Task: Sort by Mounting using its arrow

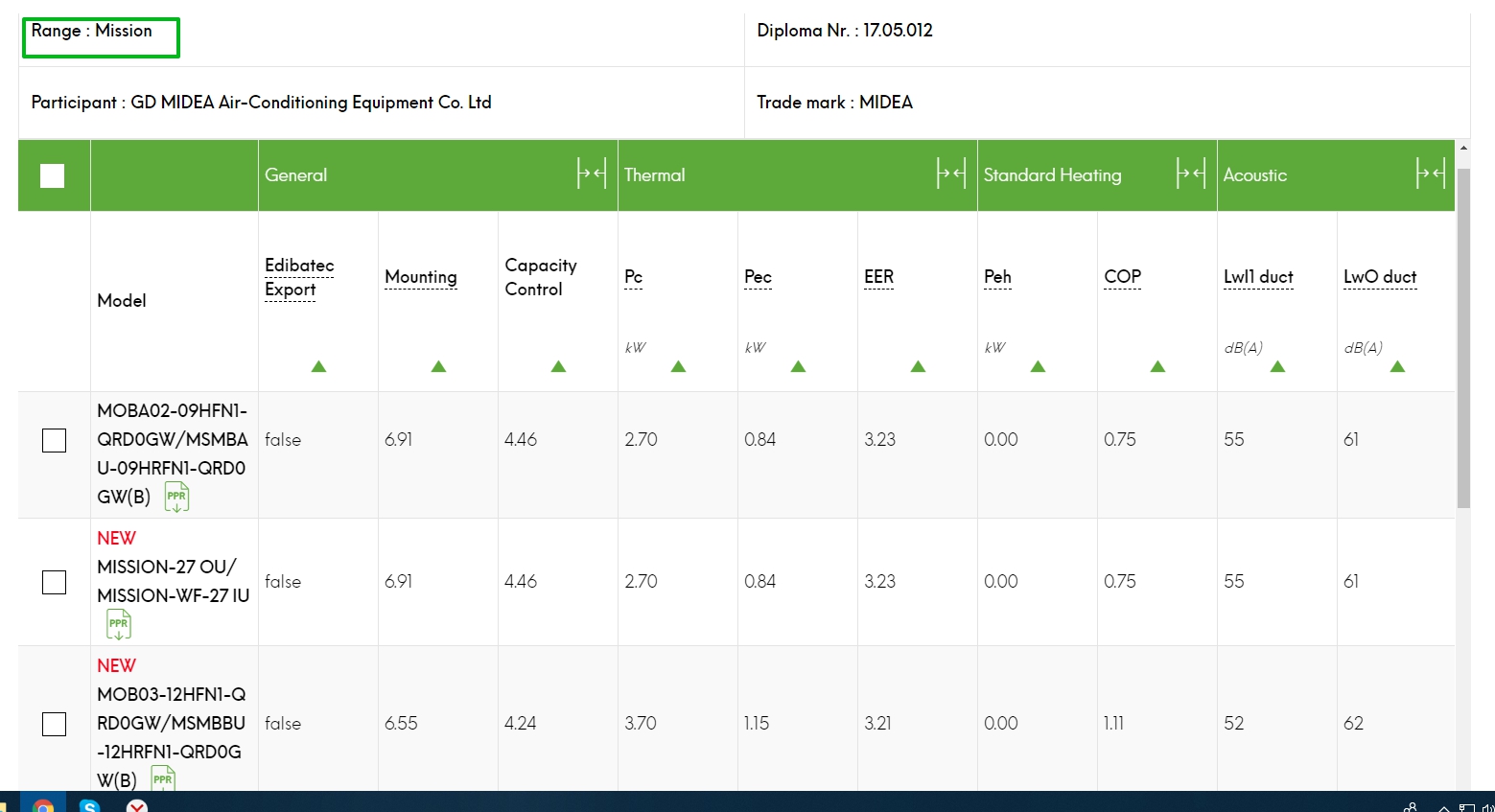Action: (438, 366)
